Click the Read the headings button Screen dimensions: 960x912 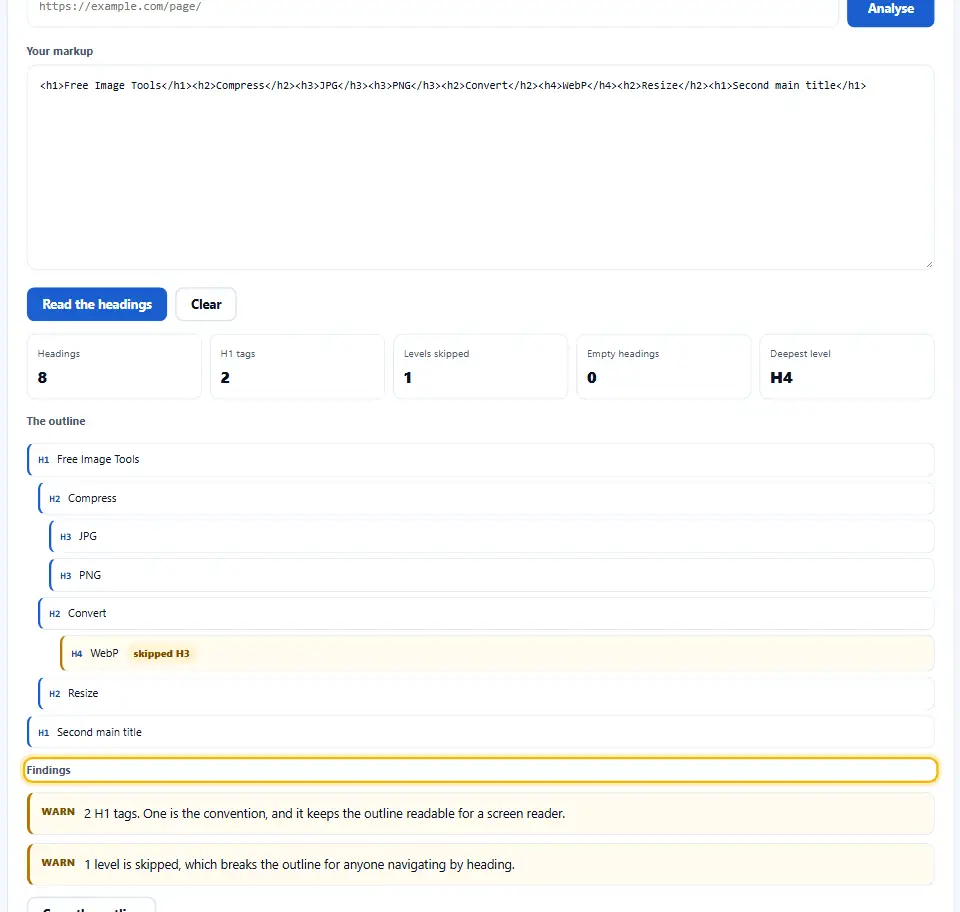click(x=97, y=304)
